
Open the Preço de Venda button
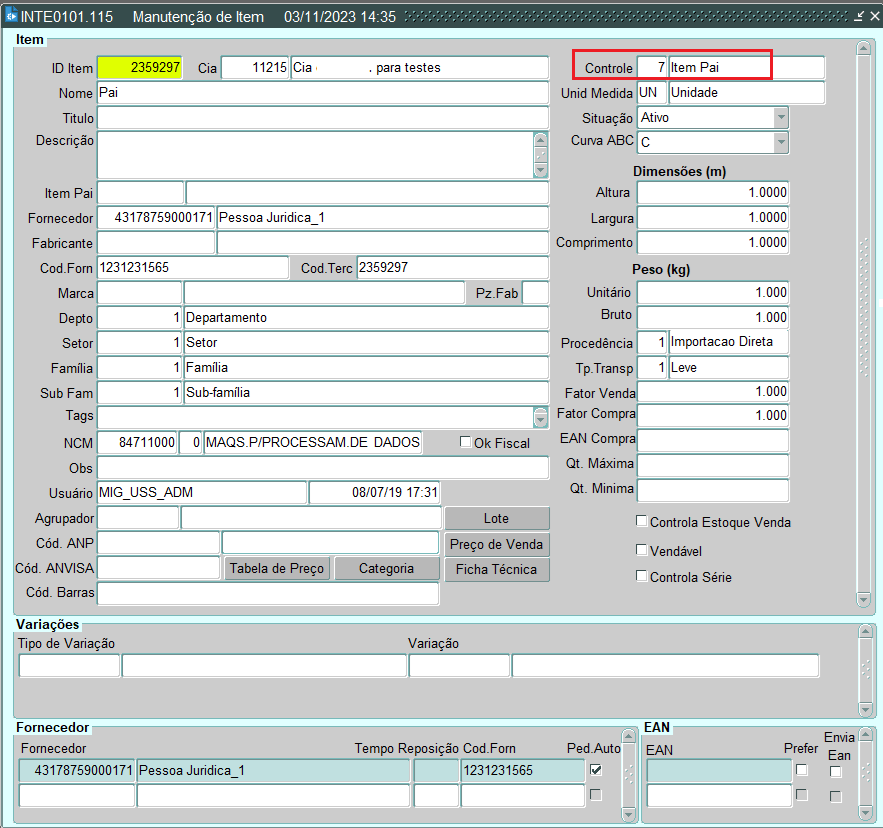pyautogui.click(x=497, y=544)
